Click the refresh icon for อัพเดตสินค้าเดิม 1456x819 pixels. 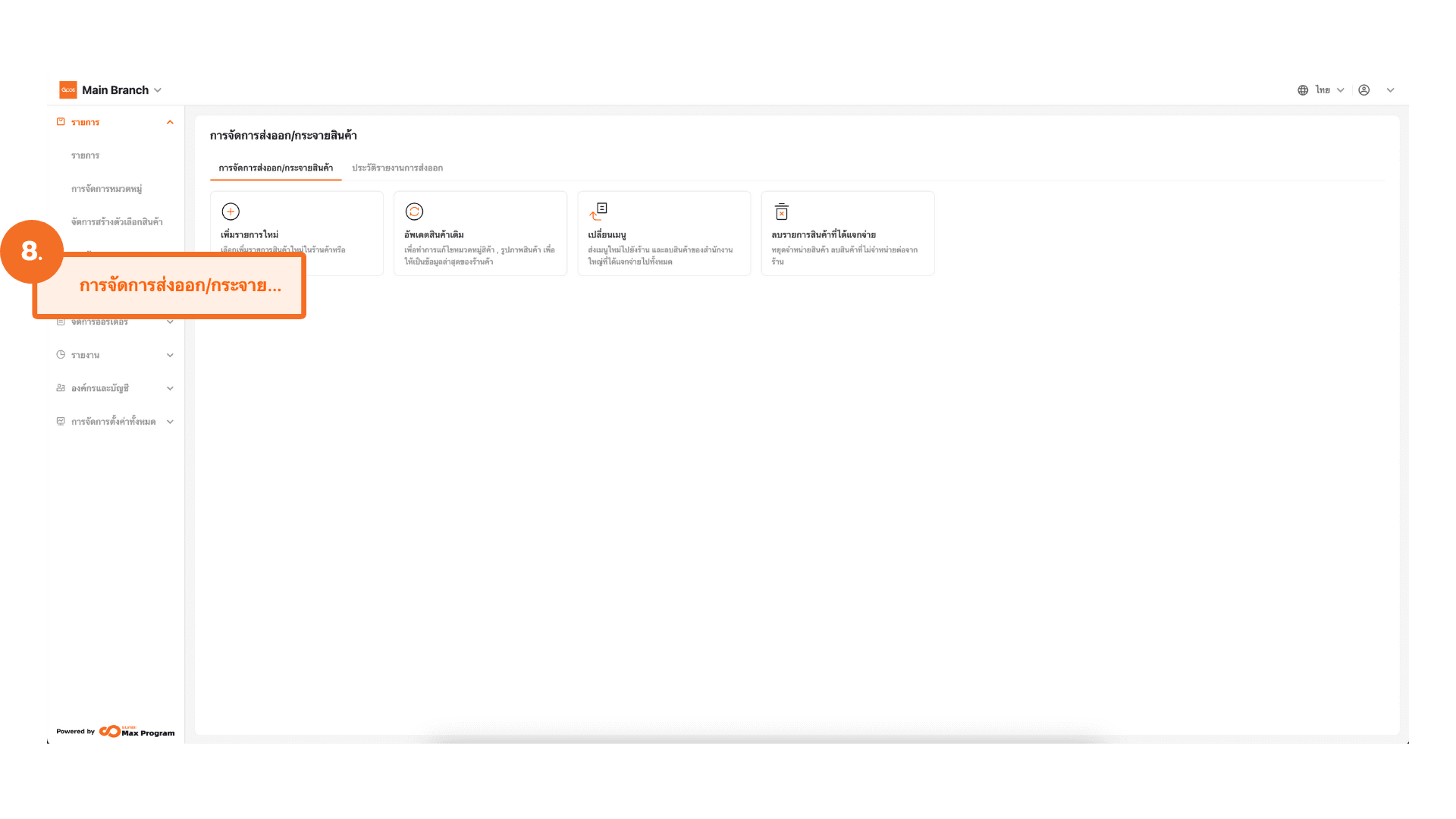click(414, 212)
